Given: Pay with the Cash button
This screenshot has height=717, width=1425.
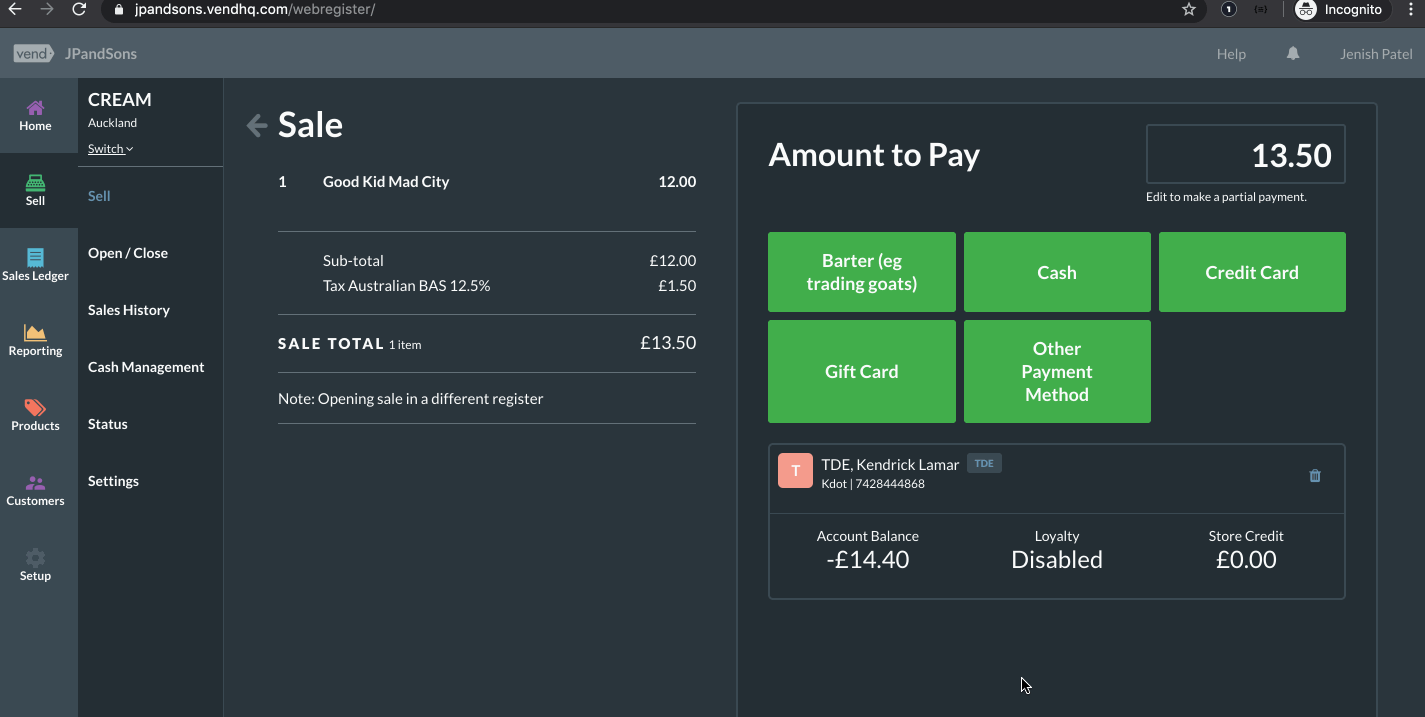Looking at the screenshot, I should tap(1057, 272).
